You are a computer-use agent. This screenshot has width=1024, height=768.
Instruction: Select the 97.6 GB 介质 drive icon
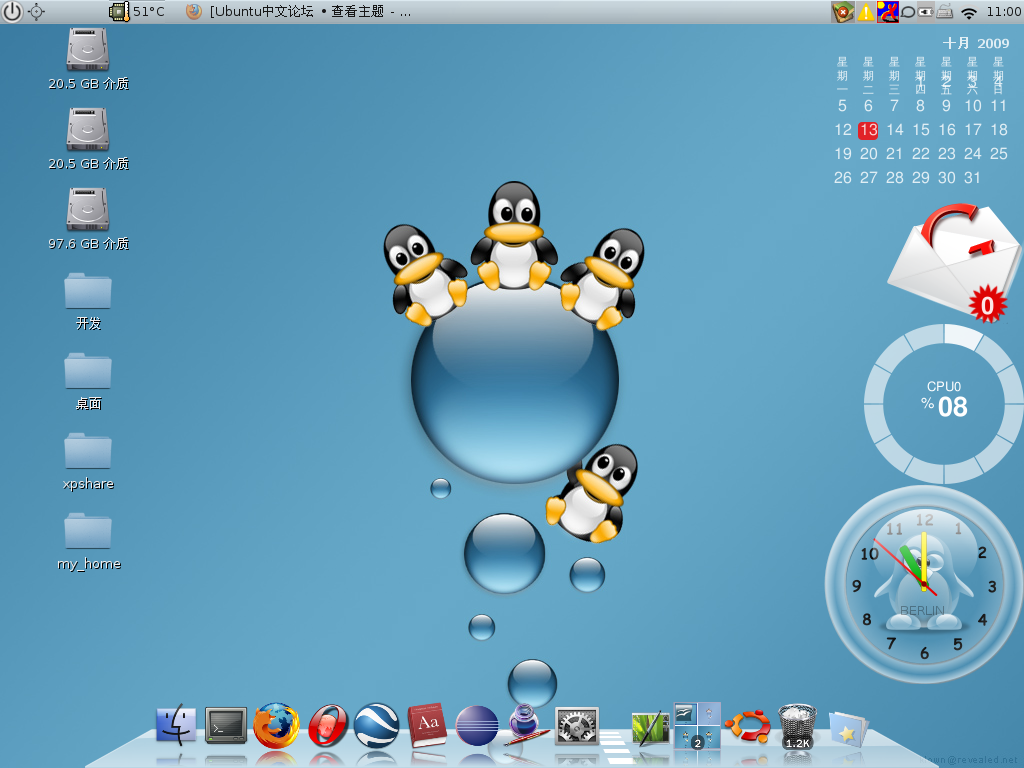tap(88, 219)
